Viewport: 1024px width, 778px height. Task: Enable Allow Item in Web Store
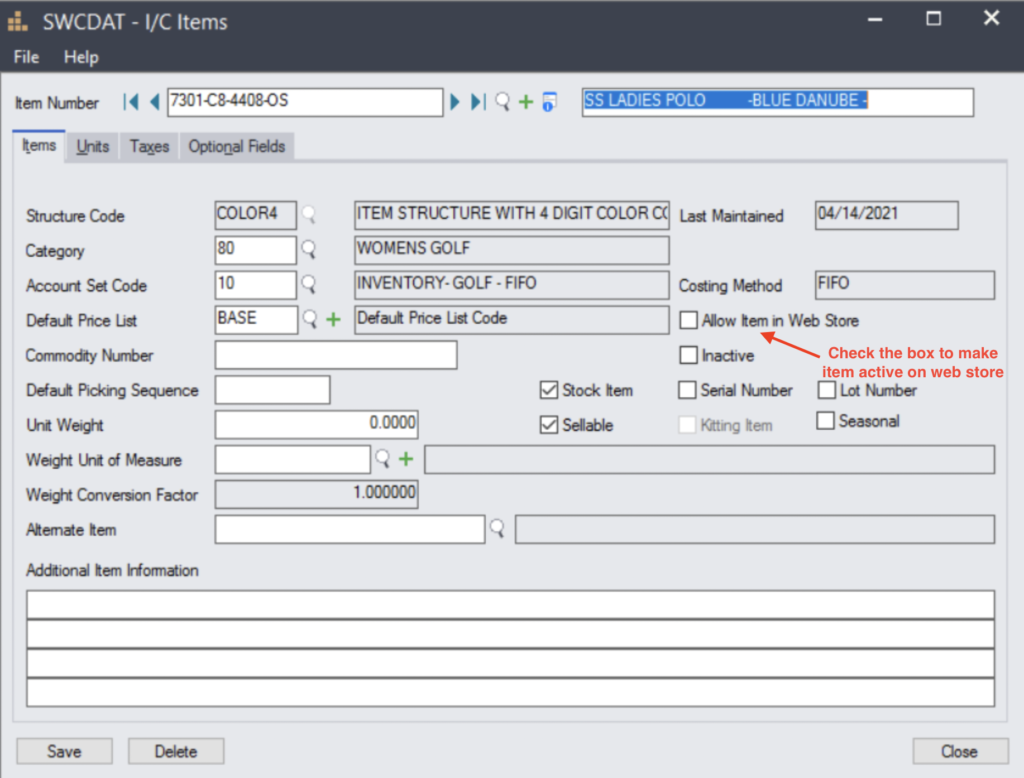coord(688,320)
